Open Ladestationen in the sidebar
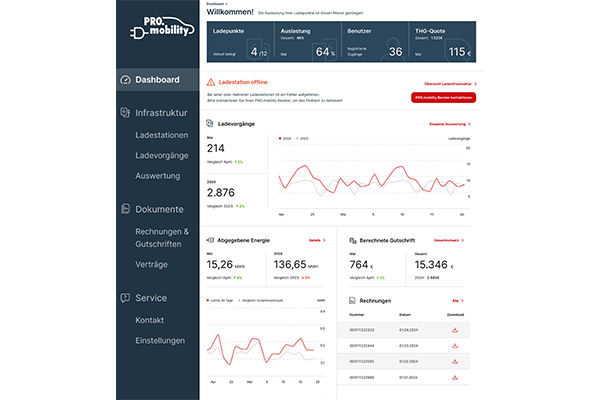Viewport: 600px width, 400px height. pyautogui.click(x=163, y=135)
